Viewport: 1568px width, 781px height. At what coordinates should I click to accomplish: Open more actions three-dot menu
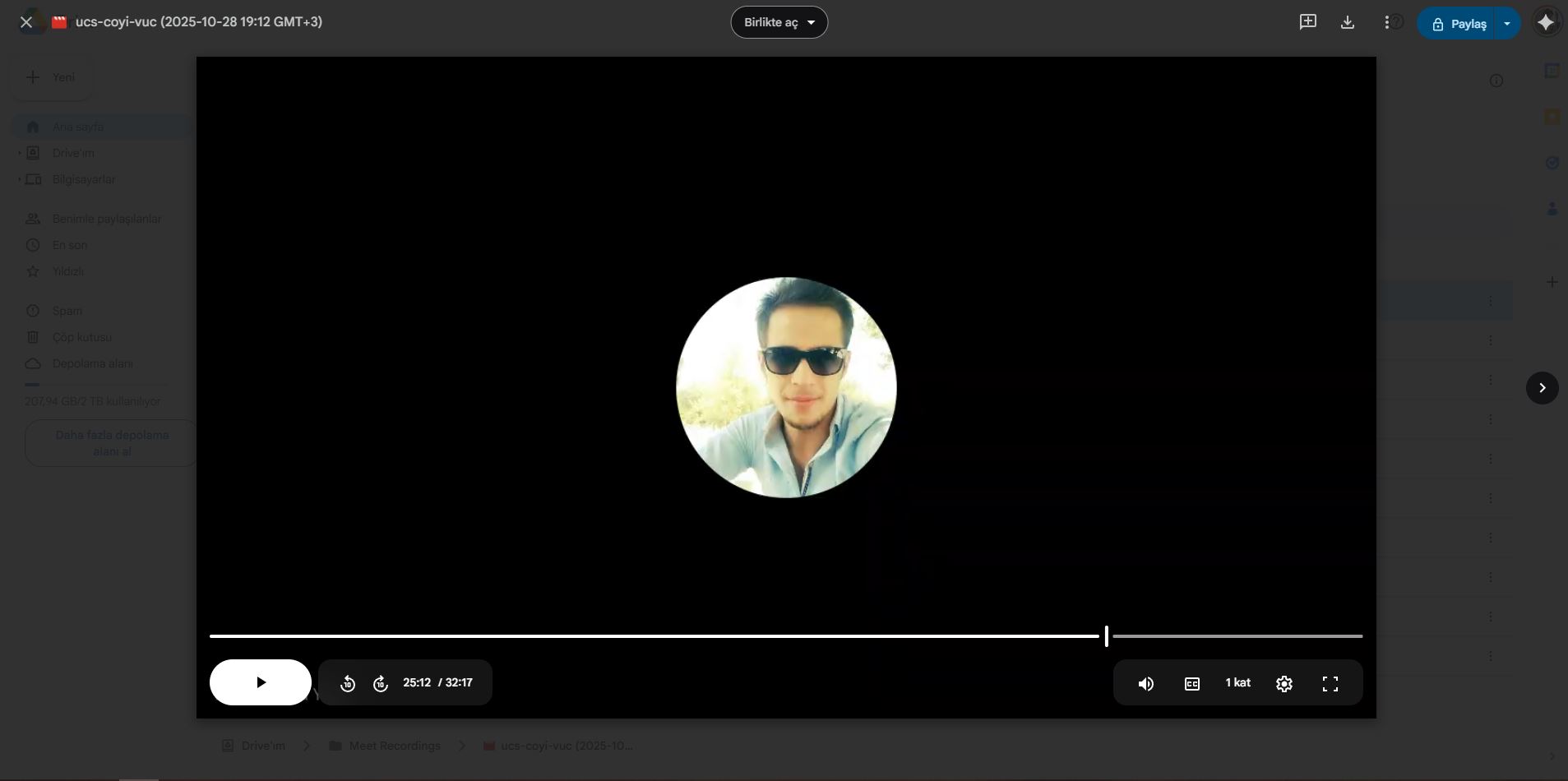(1386, 22)
